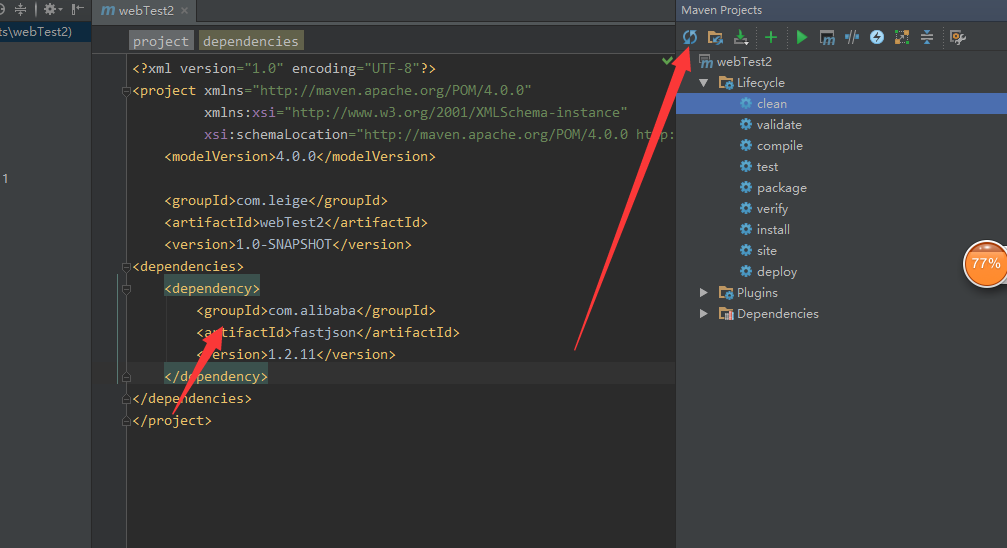
Task: Show the dependencies diagram icon
Action: (902, 37)
